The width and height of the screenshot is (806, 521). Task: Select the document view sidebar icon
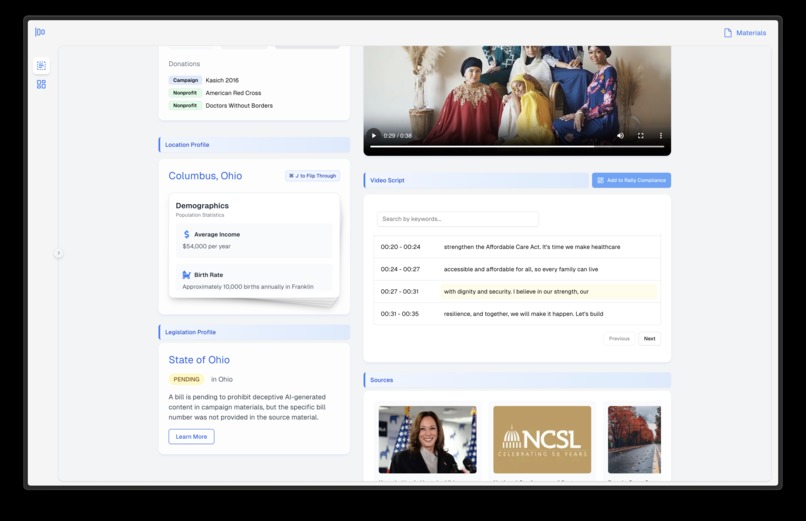pos(41,65)
